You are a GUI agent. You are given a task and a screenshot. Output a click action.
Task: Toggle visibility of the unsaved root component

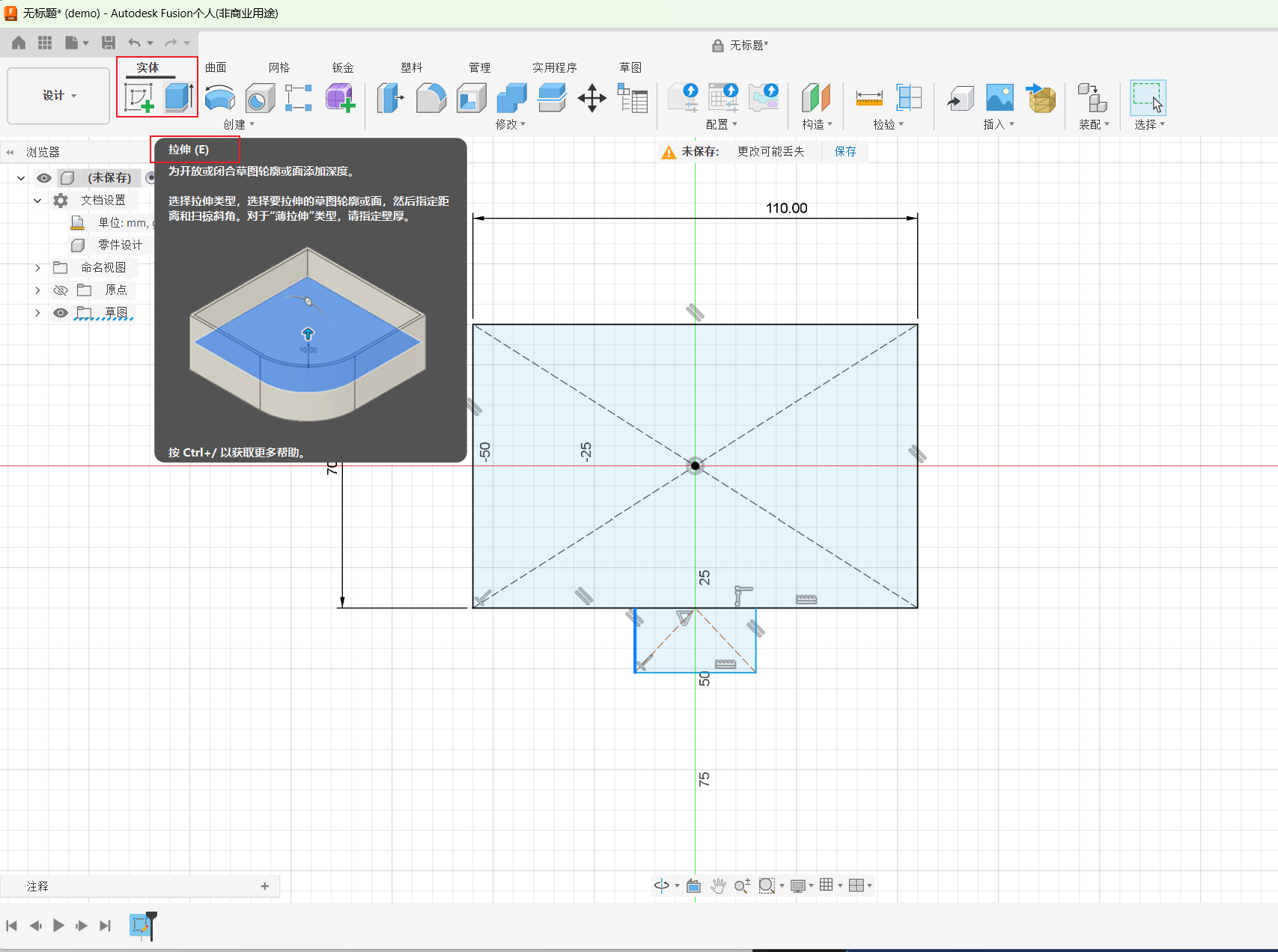[44, 178]
